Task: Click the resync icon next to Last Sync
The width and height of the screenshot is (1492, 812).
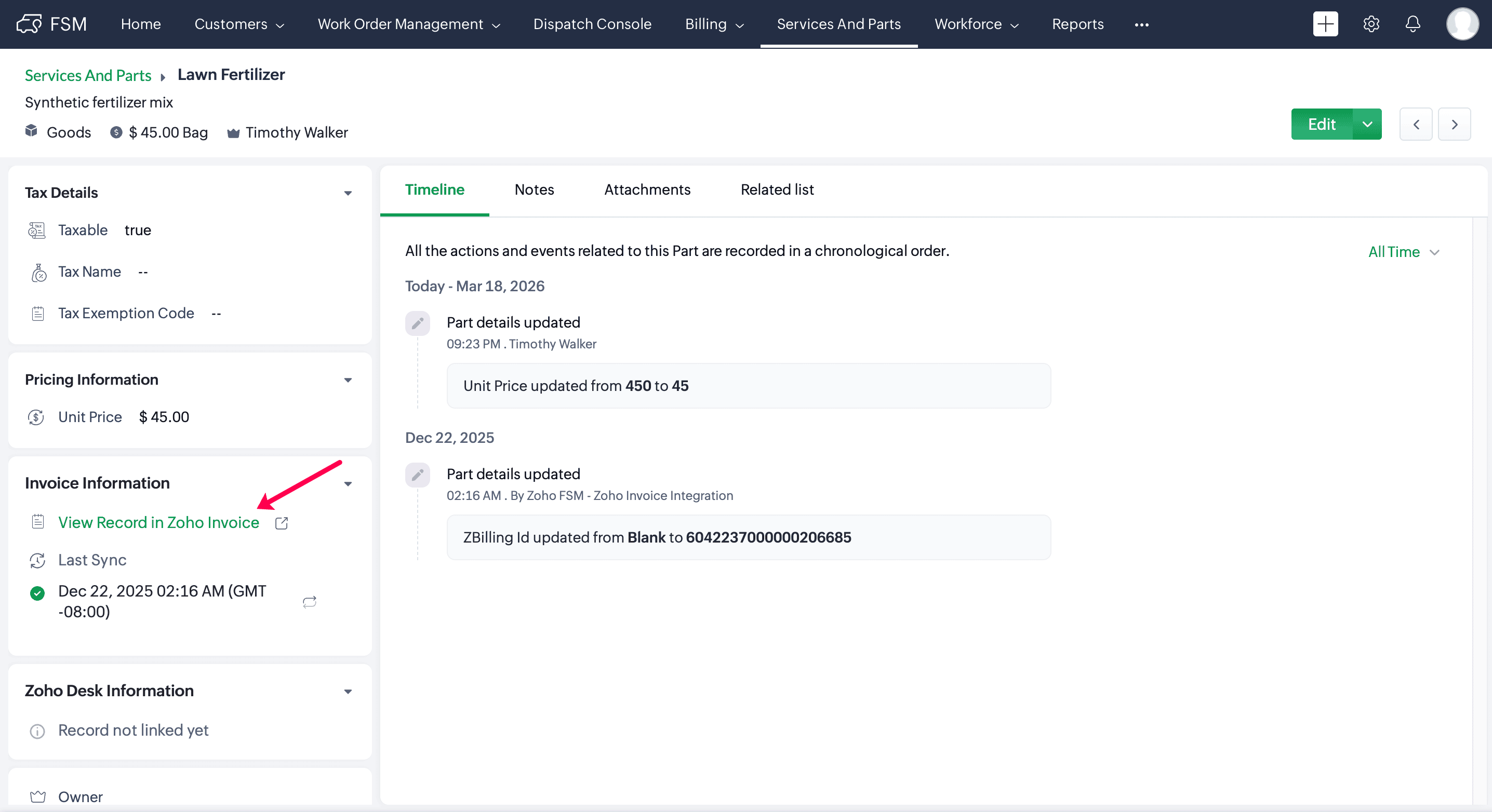Action: pyautogui.click(x=309, y=602)
